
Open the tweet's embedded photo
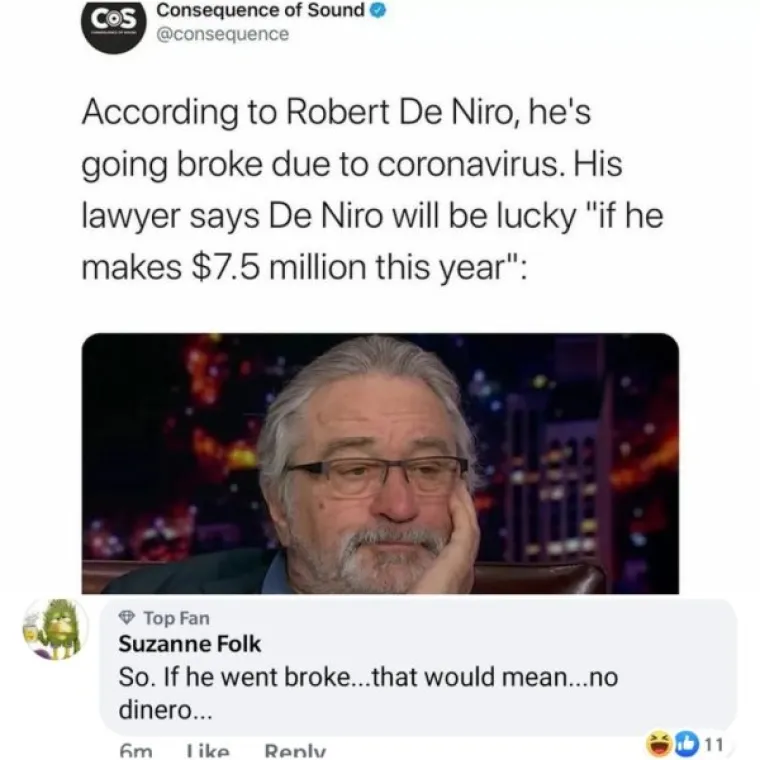[380, 463]
